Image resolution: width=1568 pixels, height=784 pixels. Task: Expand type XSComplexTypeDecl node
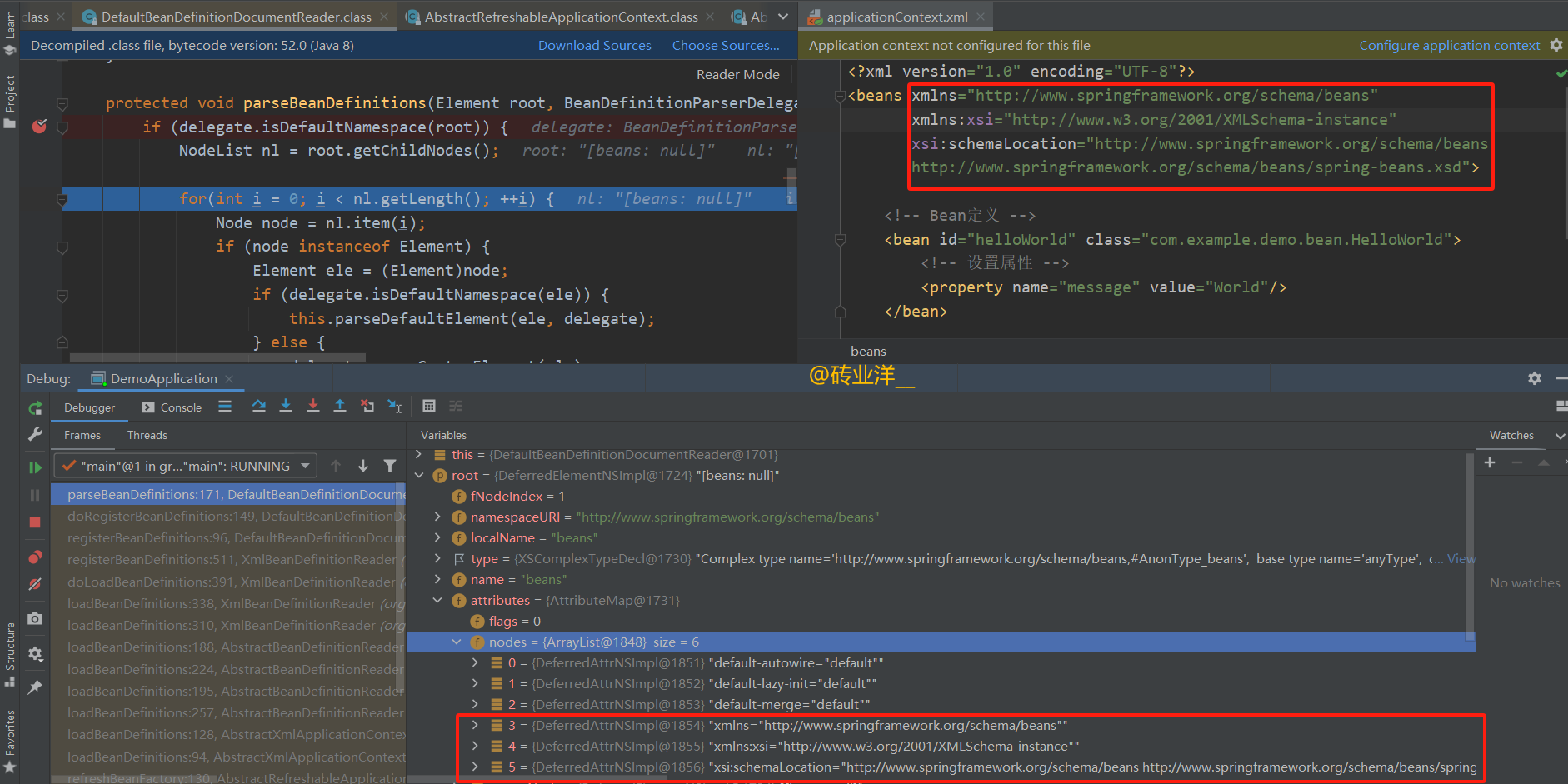(x=437, y=559)
